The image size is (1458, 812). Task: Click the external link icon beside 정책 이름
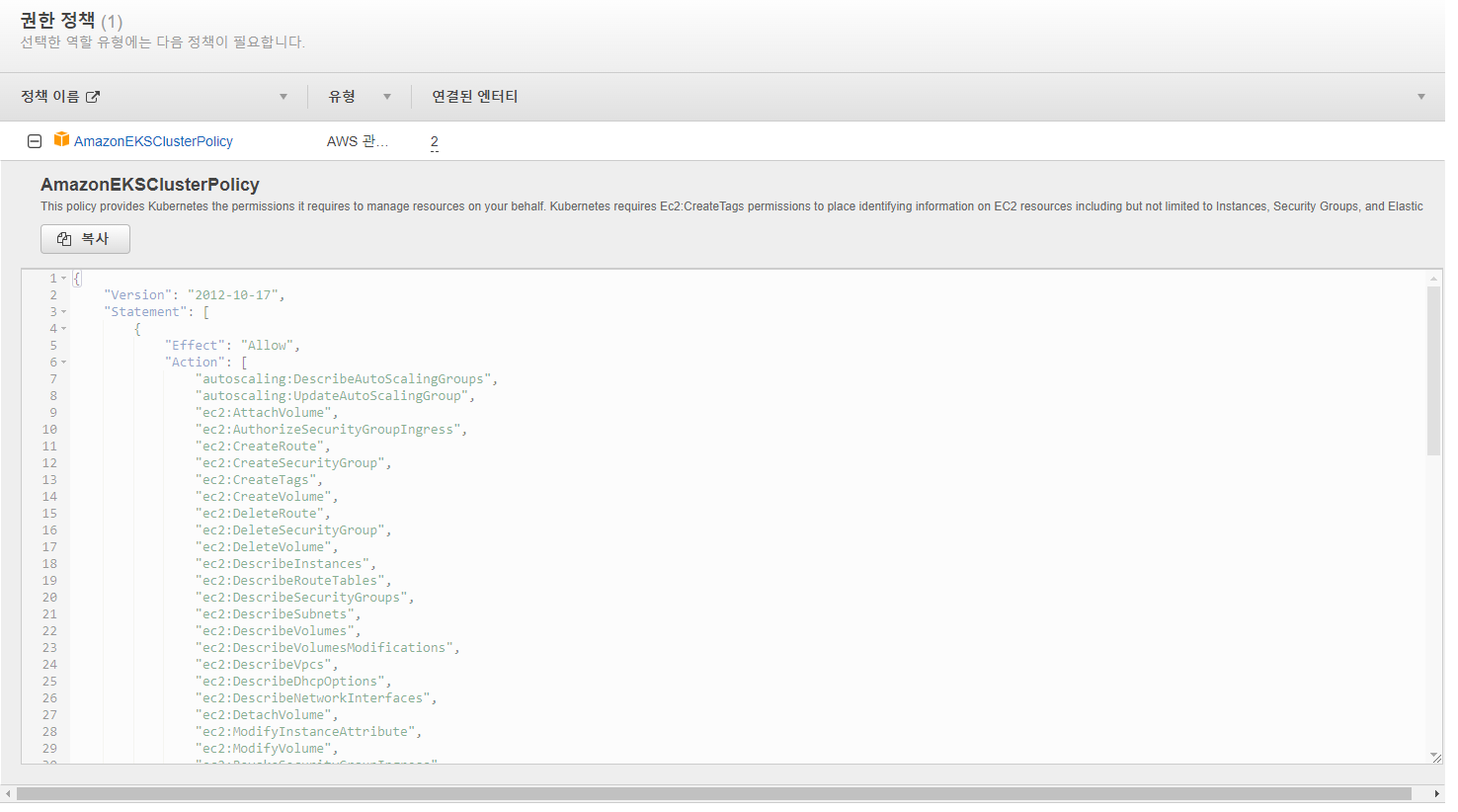93,97
